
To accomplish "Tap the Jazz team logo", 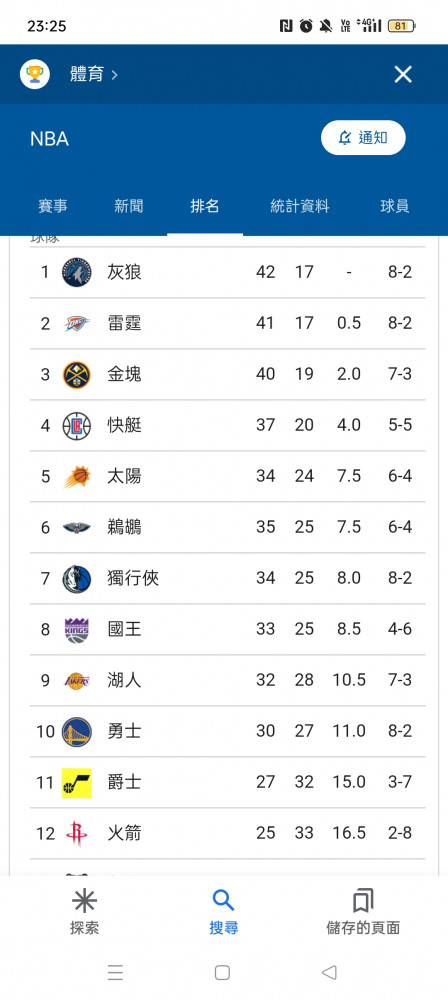I will (x=77, y=783).
